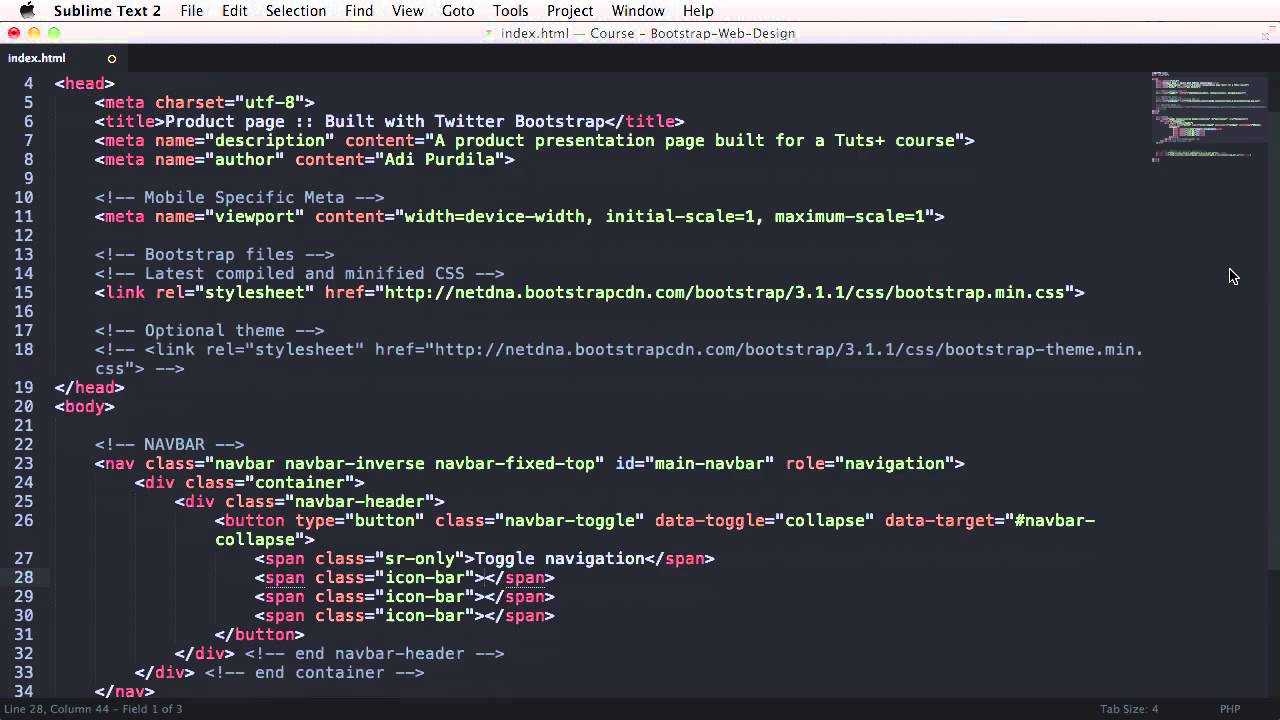Click line number 23 in the gutter
This screenshot has width=1280, height=720.
24,464
